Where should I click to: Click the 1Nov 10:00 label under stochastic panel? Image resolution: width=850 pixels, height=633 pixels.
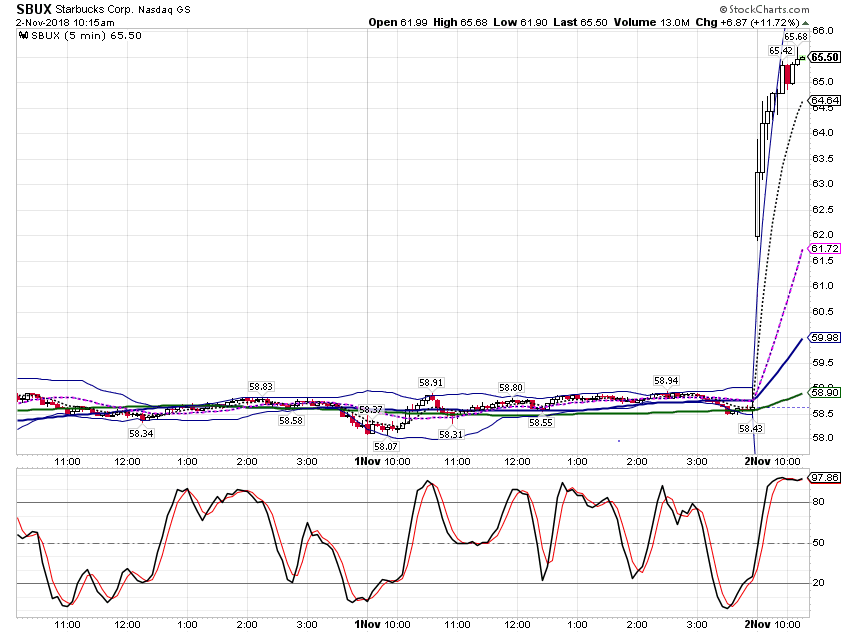point(383,624)
